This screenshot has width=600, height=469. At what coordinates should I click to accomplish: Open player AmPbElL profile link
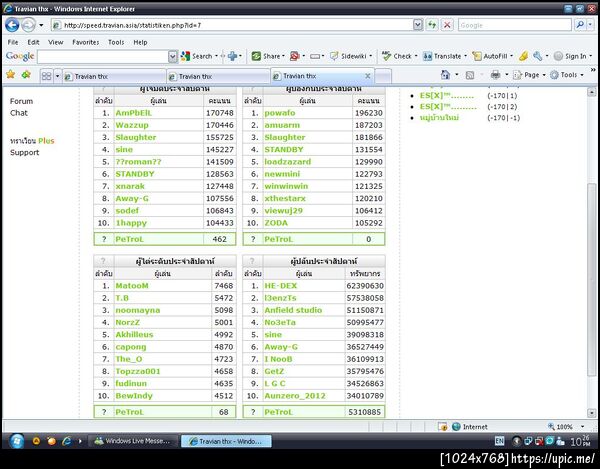click(134, 113)
